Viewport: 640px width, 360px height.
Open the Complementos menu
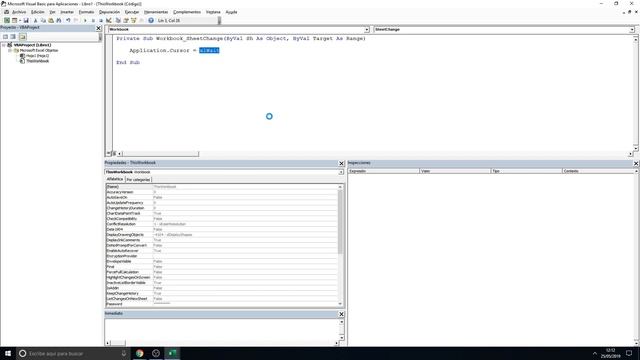[187, 12]
